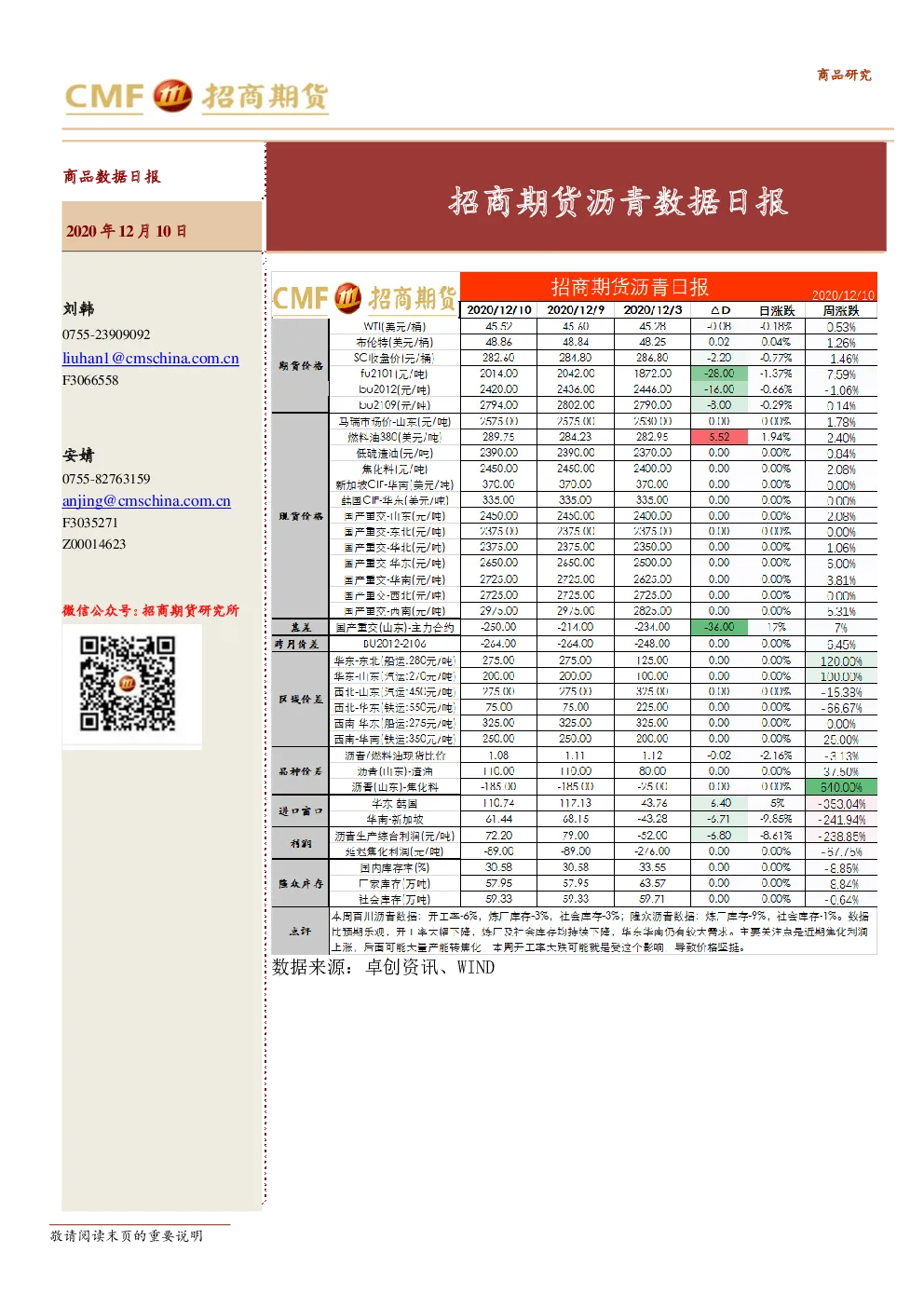Image resolution: width=924 pixels, height=1307 pixels.
Task: Click the '282.60' value cell
Action: click(x=499, y=358)
